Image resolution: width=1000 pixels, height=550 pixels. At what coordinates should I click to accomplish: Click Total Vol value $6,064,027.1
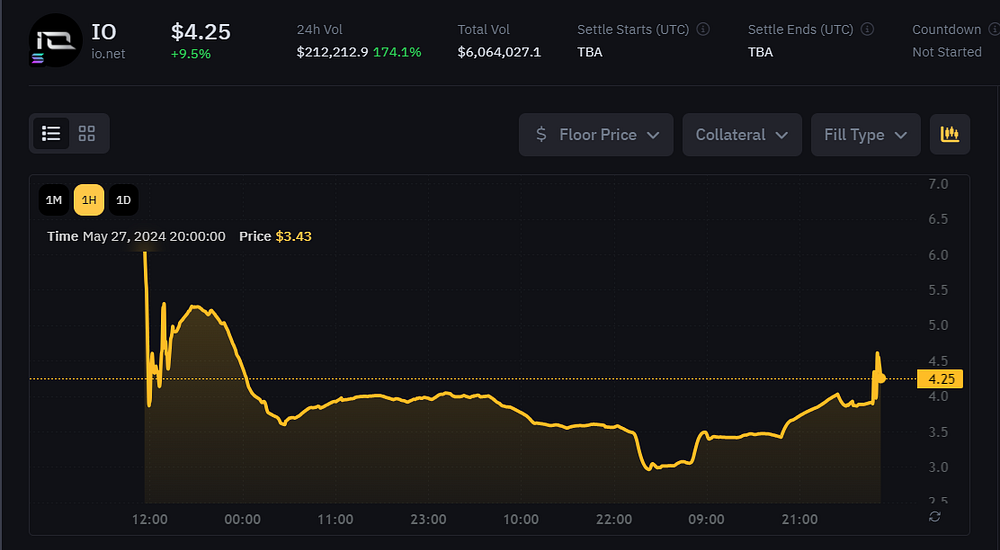(499, 52)
